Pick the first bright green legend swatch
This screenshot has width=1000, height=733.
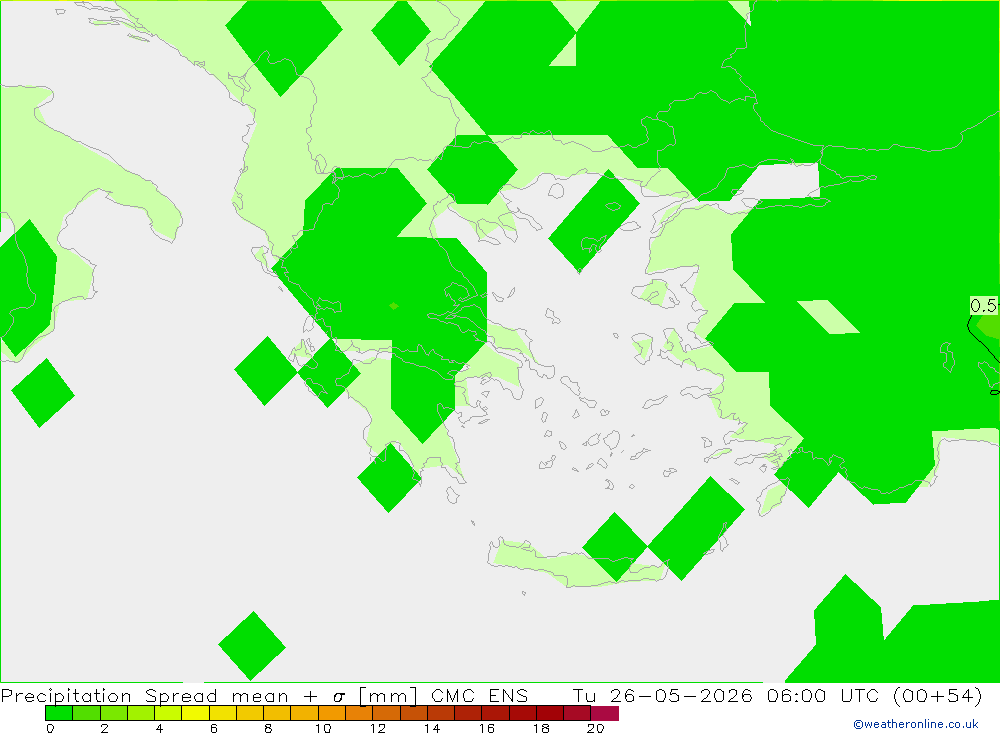(59, 713)
